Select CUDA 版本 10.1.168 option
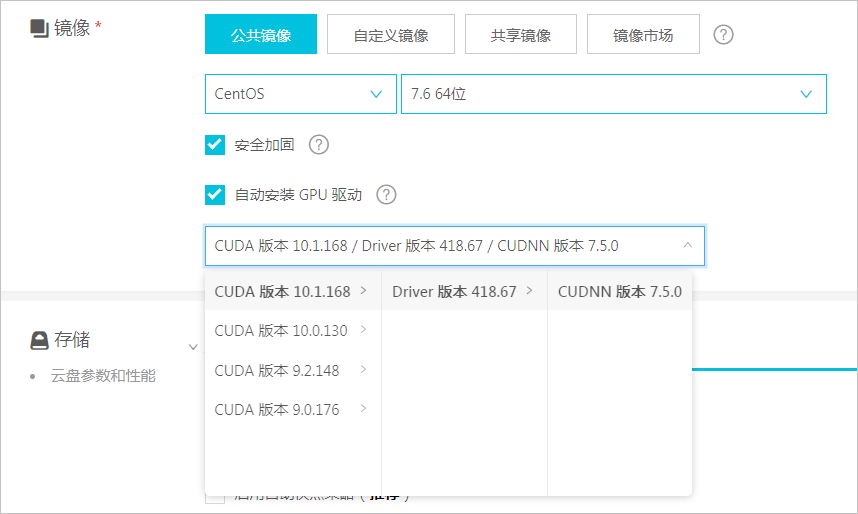The height and width of the screenshot is (514, 858). click(x=293, y=291)
